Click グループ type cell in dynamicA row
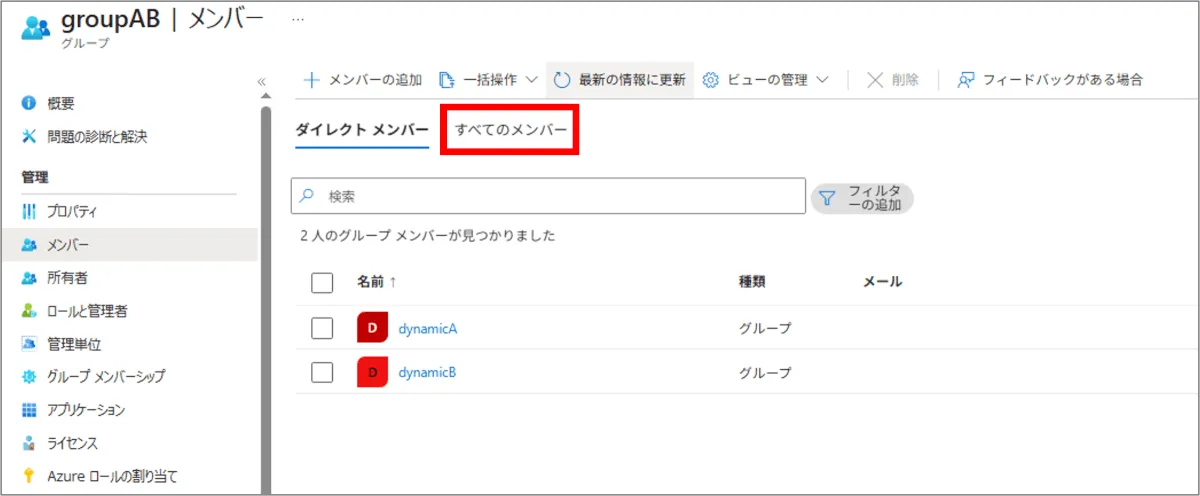The width and height of the screenshot is (1200, 496). (765, 328)
